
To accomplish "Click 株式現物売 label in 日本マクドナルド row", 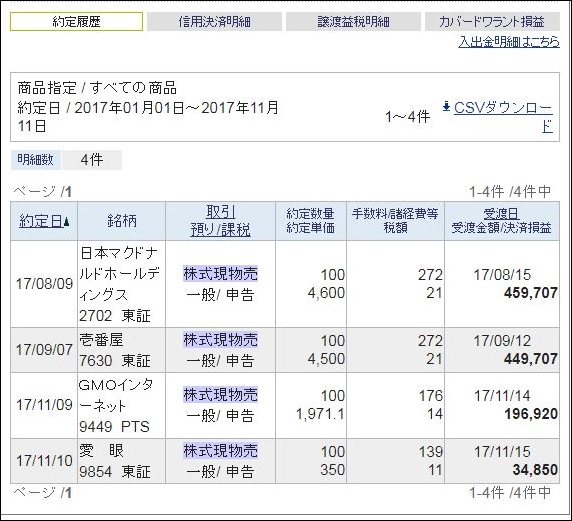I will pyautogui.click(x=220, y=274).
